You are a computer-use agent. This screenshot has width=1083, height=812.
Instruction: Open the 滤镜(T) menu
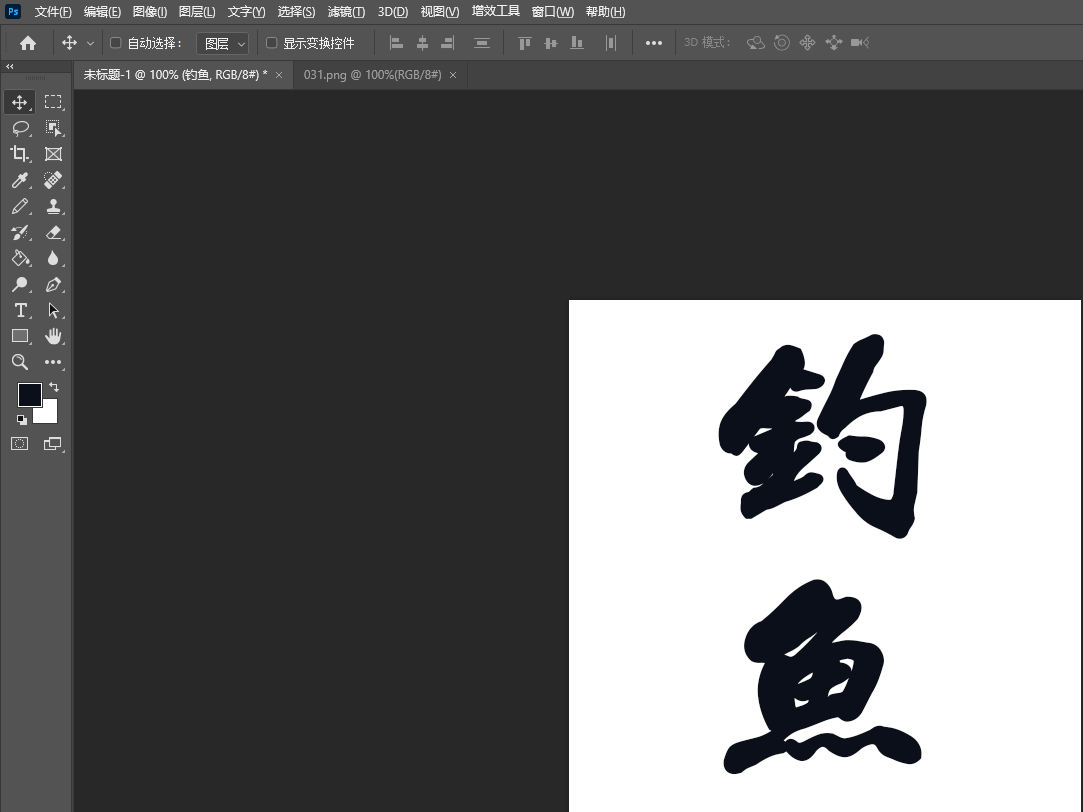coord(346,12)
